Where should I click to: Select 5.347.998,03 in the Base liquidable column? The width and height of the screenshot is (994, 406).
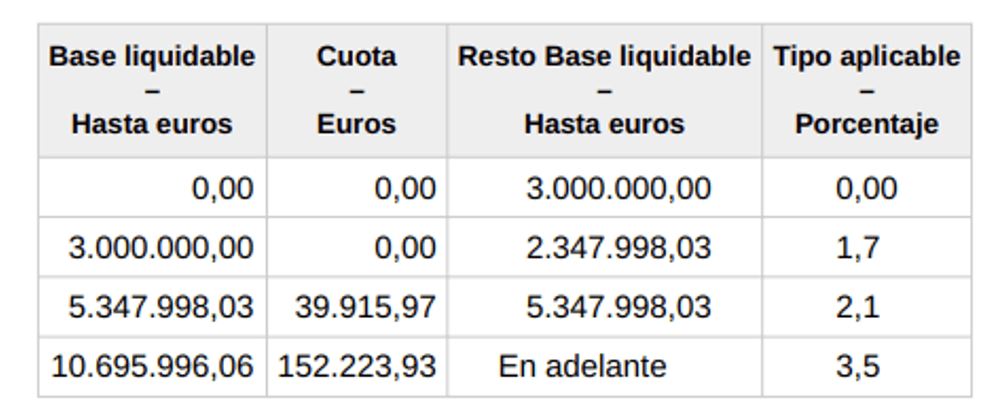152,307
